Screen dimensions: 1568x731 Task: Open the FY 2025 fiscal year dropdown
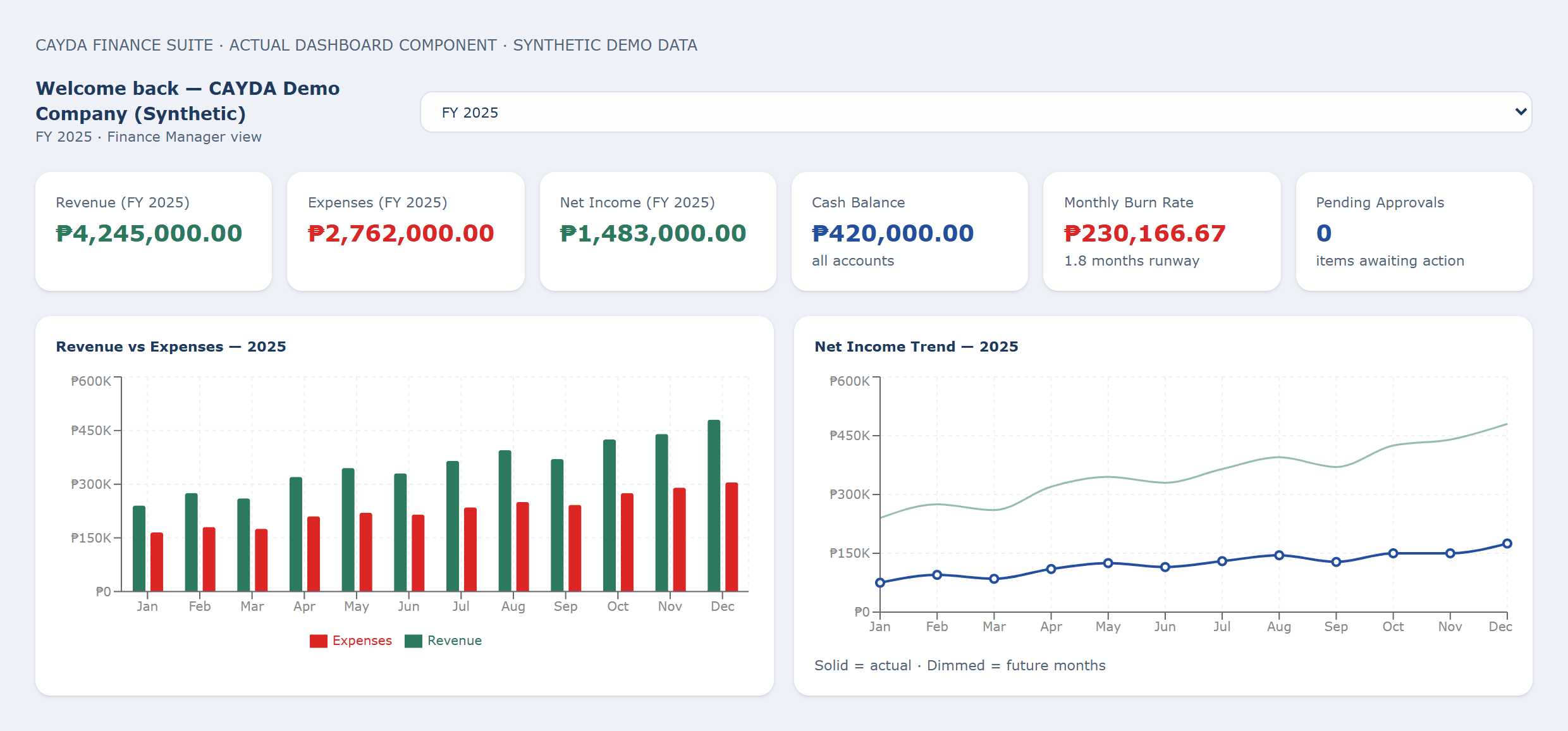pos(976,112)
